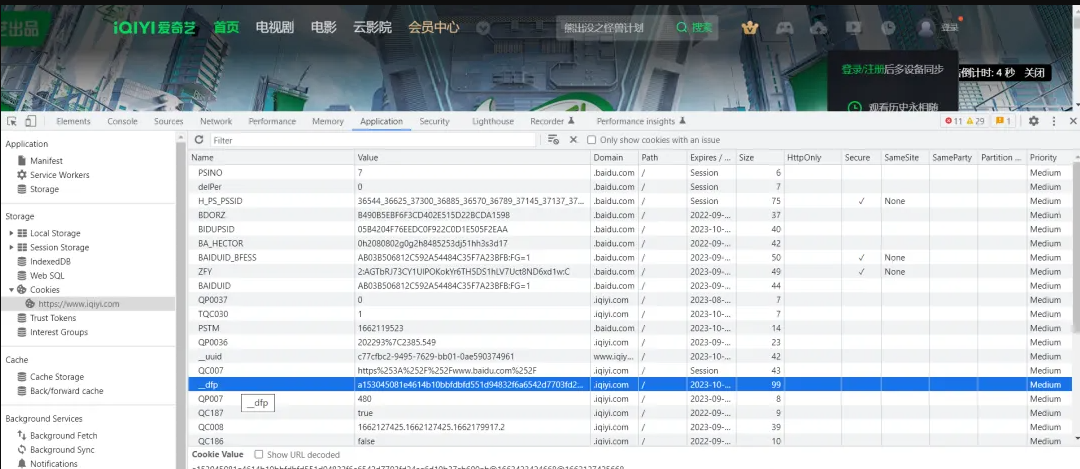
Task: Click the iQIYI upload cloud icon
Action: (819, 28)
